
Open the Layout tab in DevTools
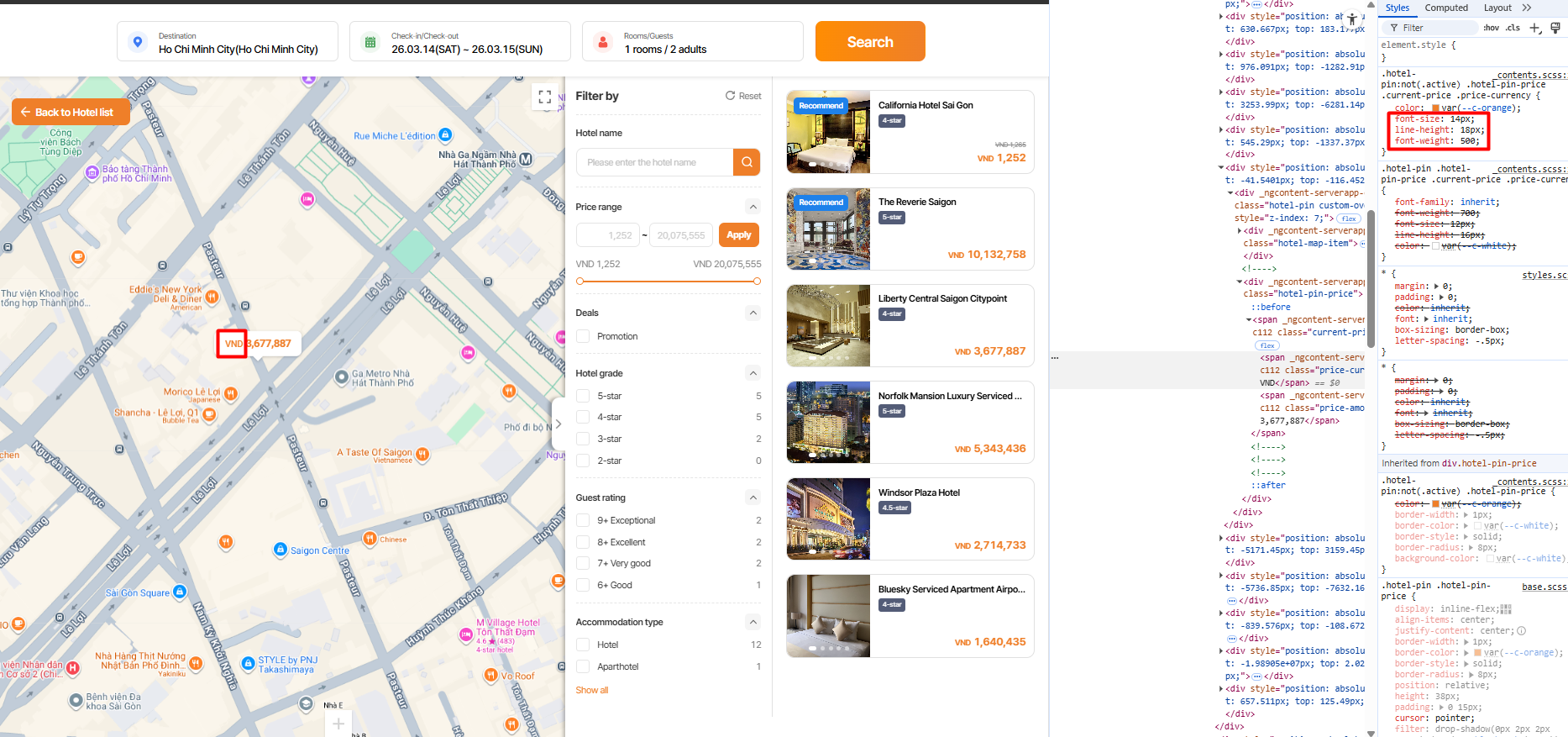pyautogui.click(x=1497, y=8)
